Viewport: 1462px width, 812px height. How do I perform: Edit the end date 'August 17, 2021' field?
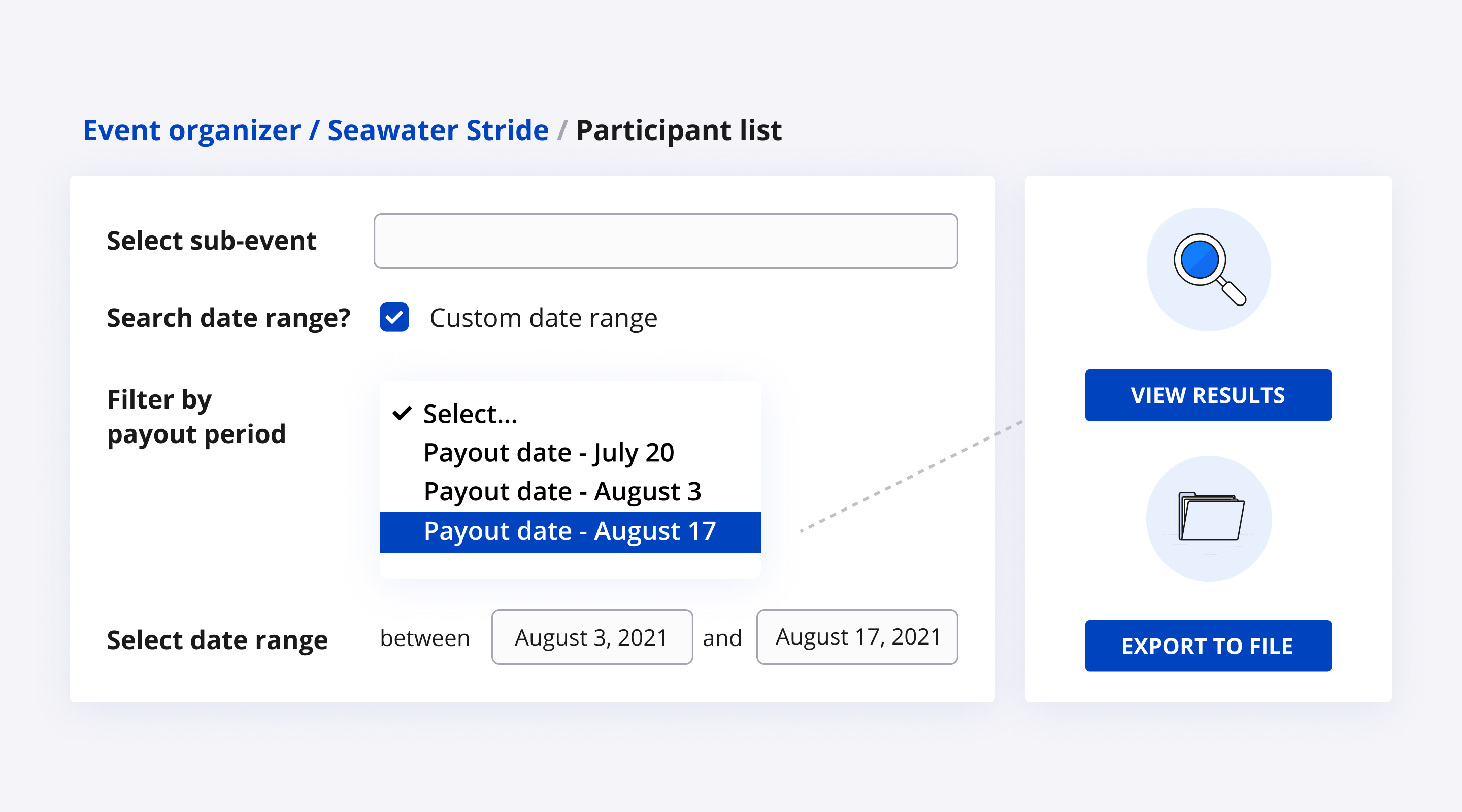(x=856, y=637)
